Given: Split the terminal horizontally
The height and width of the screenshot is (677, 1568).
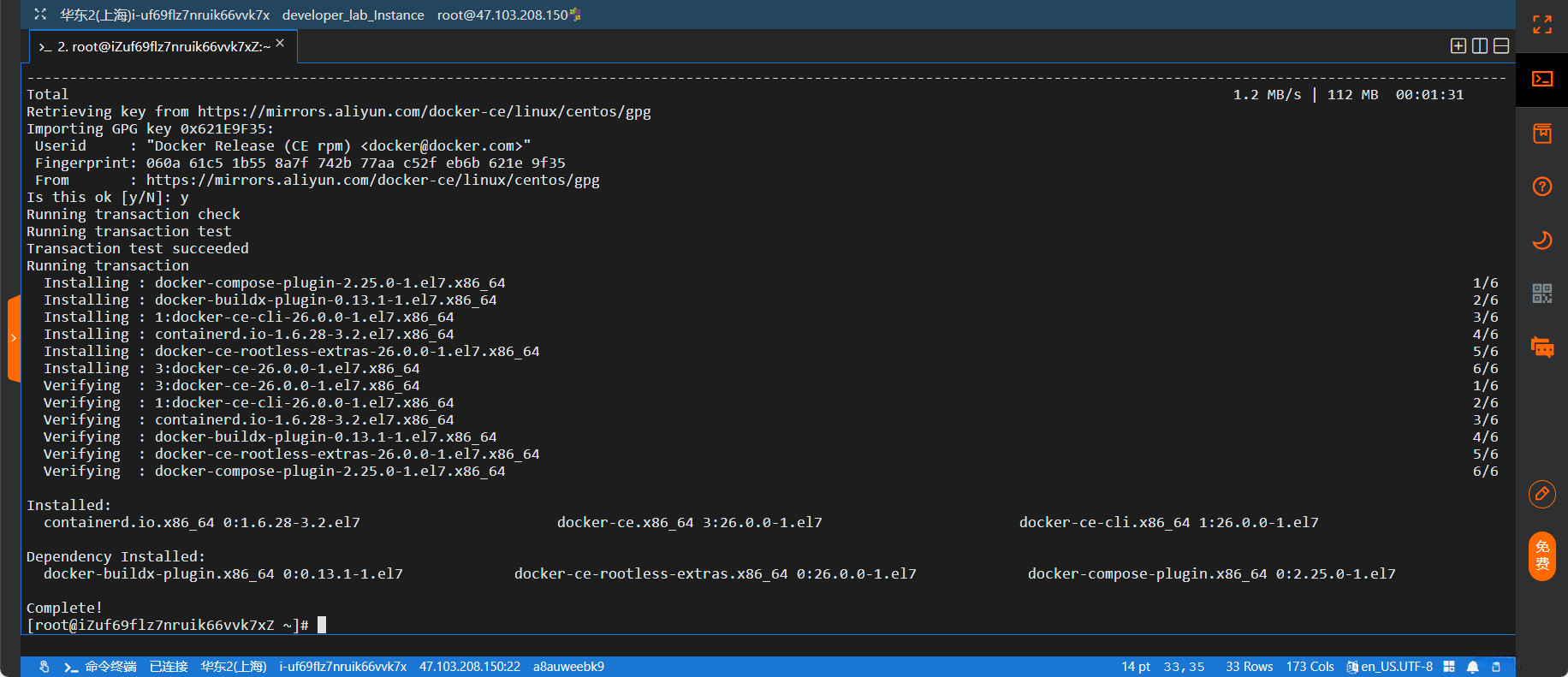Looking at the screenshot, I should point(1501,46).
